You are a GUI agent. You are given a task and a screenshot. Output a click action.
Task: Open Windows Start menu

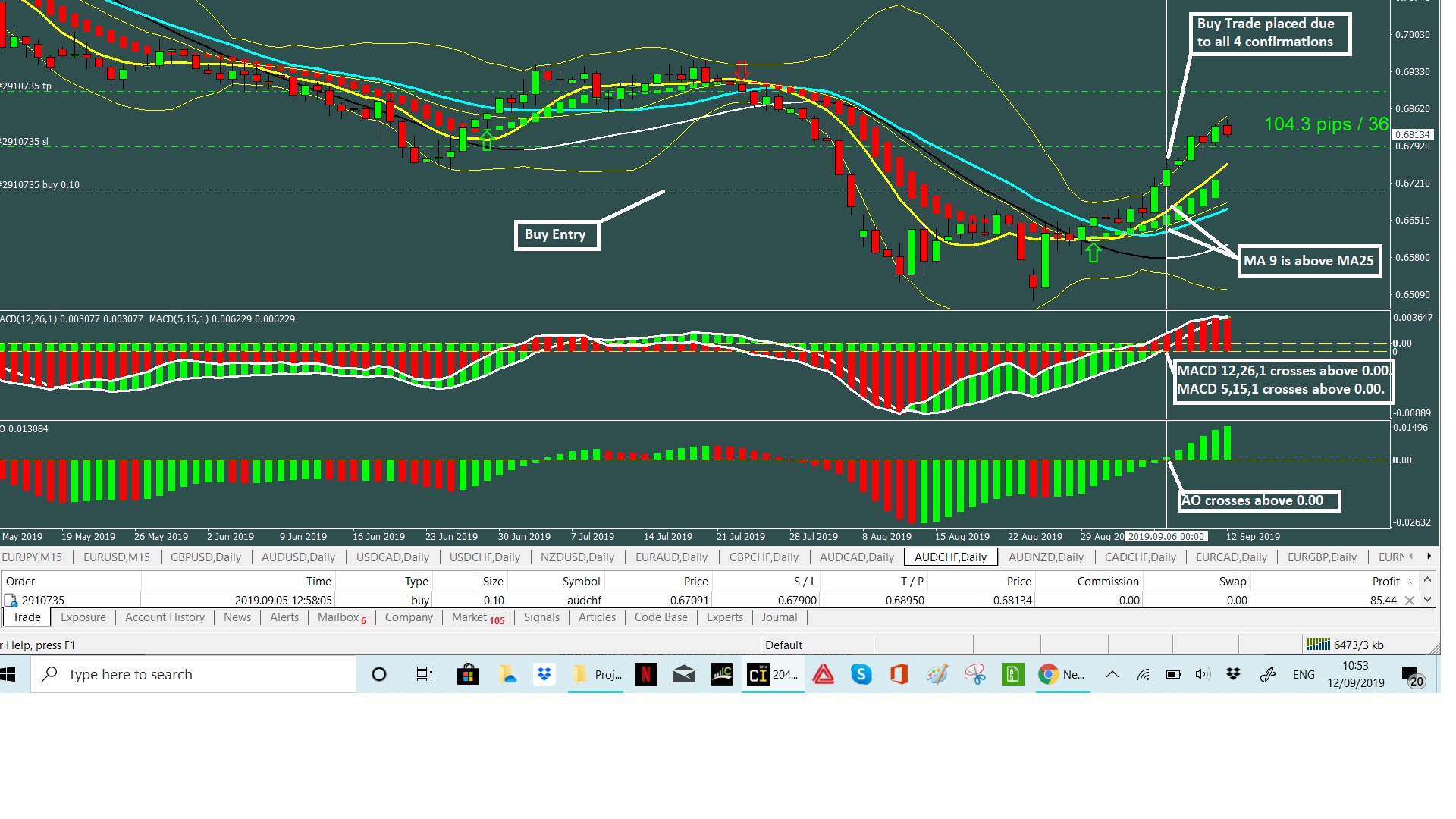(8, 674)
